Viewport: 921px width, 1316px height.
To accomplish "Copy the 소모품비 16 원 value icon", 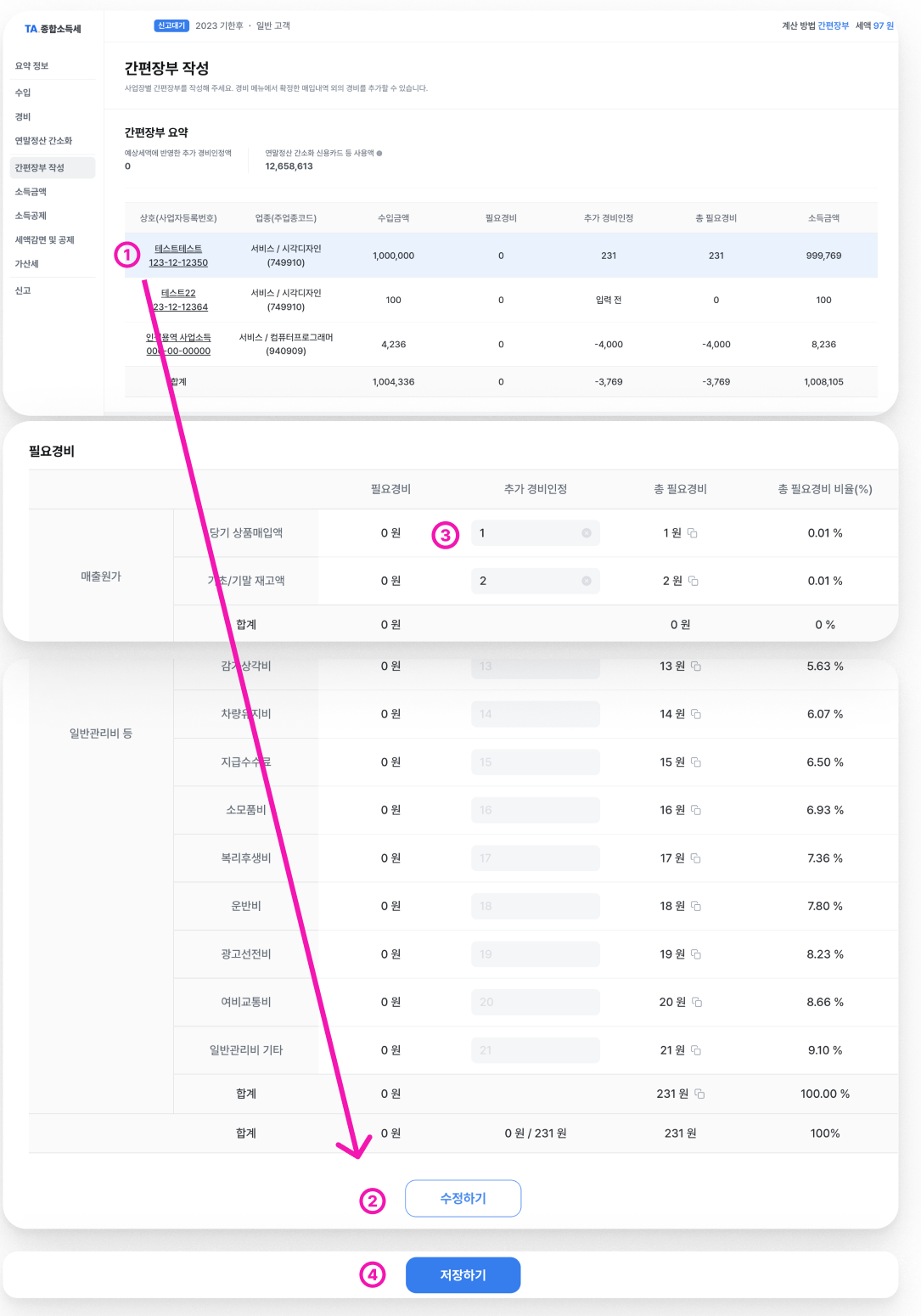I will [696, 810].
